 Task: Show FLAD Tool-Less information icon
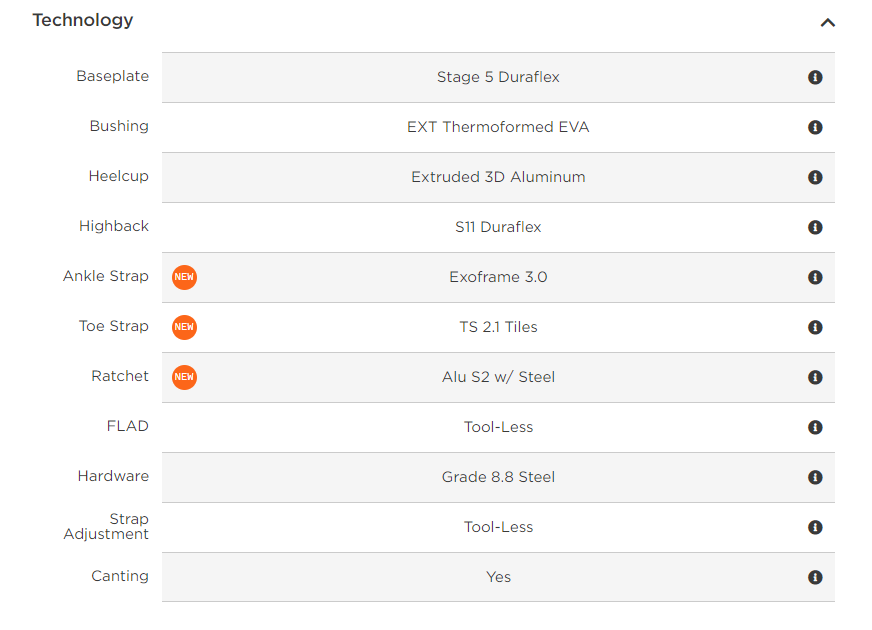point(815,428)
